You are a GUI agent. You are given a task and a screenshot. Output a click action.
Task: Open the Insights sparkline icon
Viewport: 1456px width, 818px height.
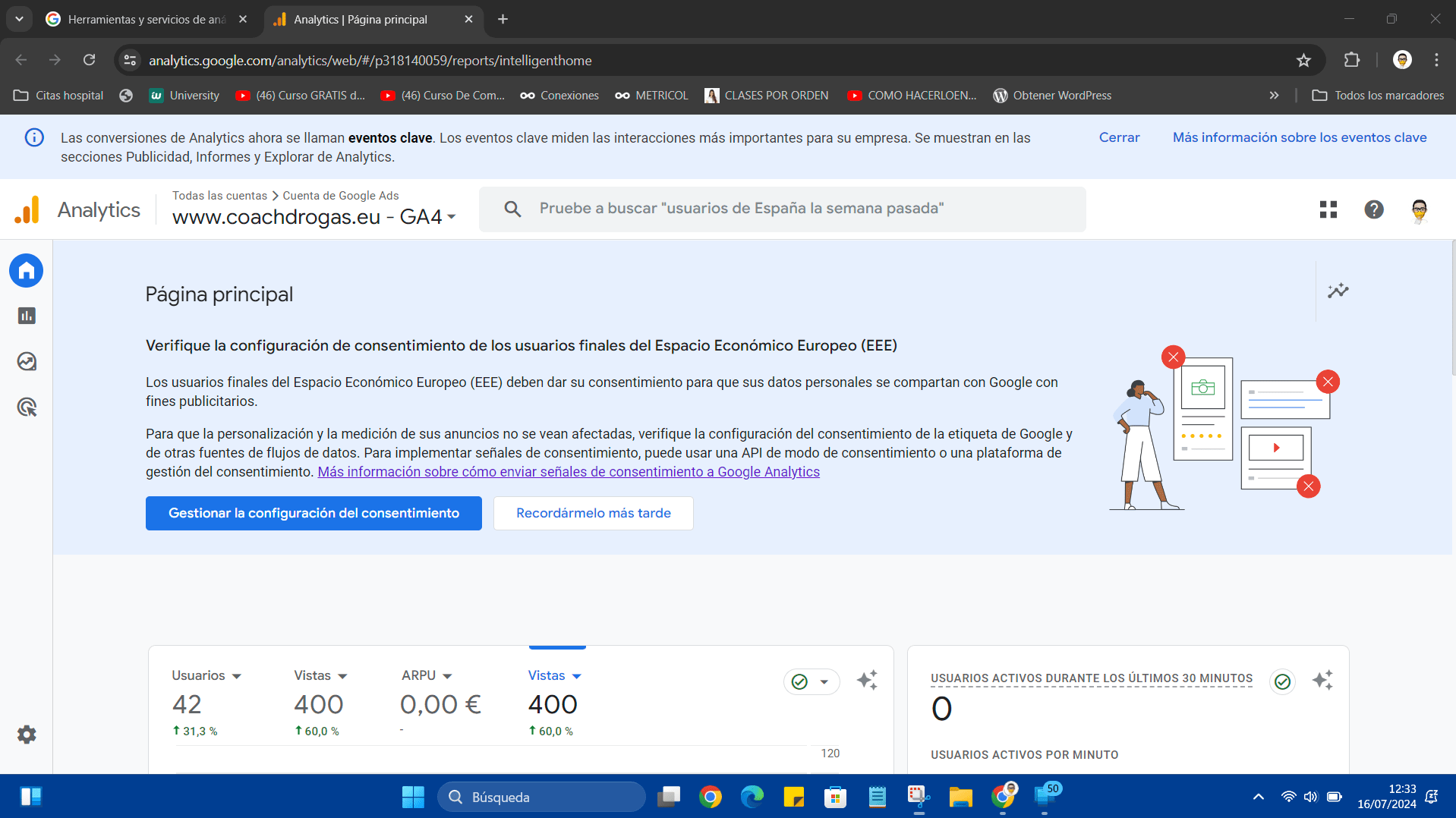pos(1338,291)
